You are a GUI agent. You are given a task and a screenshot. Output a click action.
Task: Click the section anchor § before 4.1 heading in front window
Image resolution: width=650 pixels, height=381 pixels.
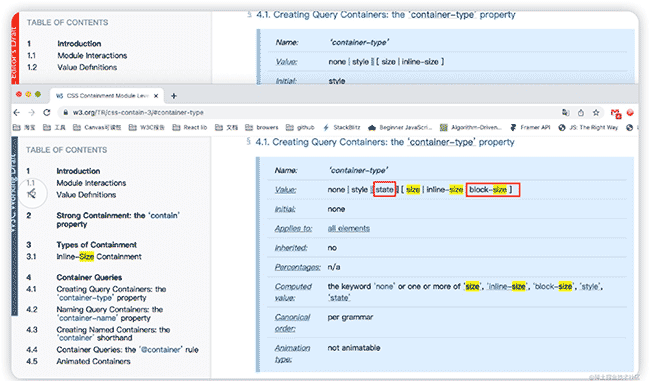tap(249, 142)
